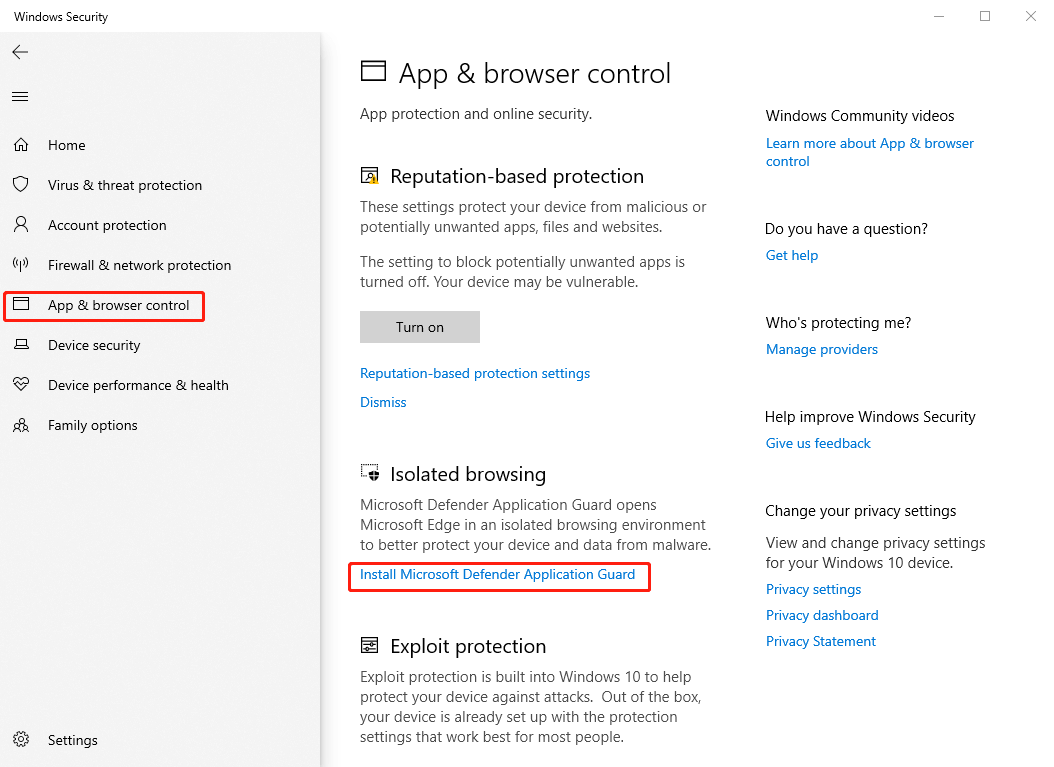This screenshot has height=767, width=1054.
Task: Click Device performance & health heart icon
Action: point(21,385)
